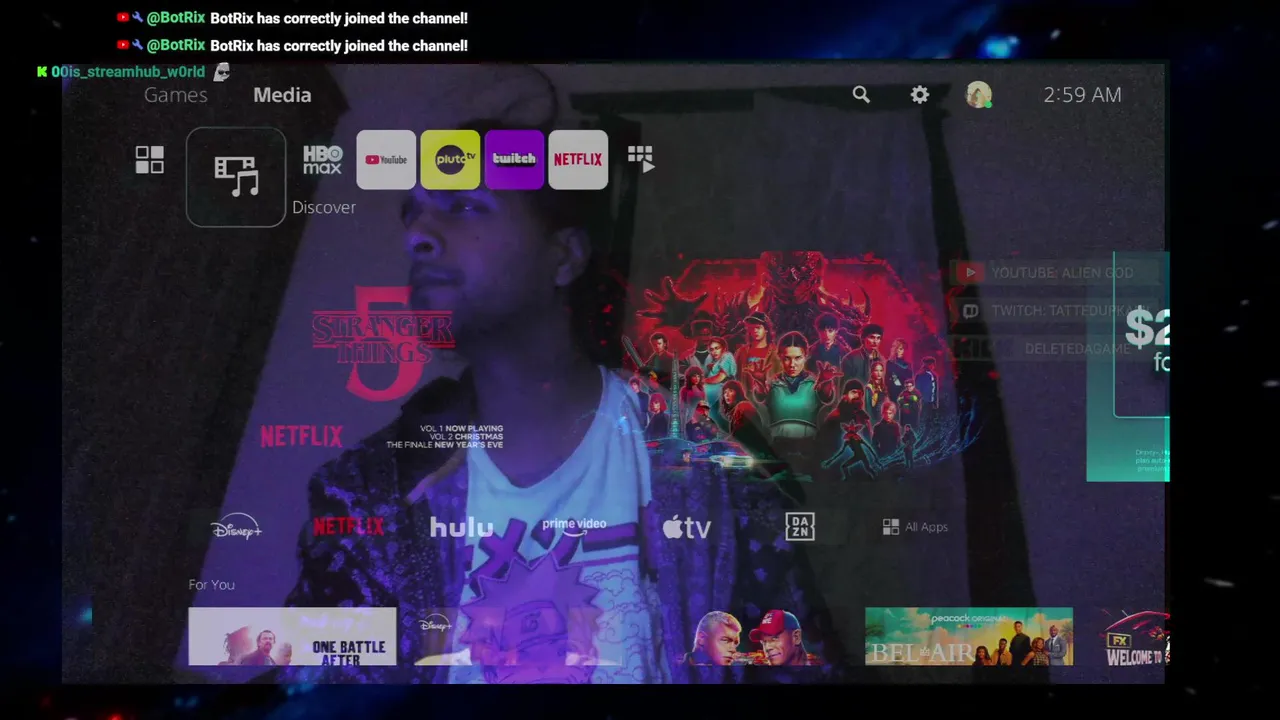Launch the HBO Max app
The width and height of the screenshot is (1280, 720).
[x=323, y=160]
